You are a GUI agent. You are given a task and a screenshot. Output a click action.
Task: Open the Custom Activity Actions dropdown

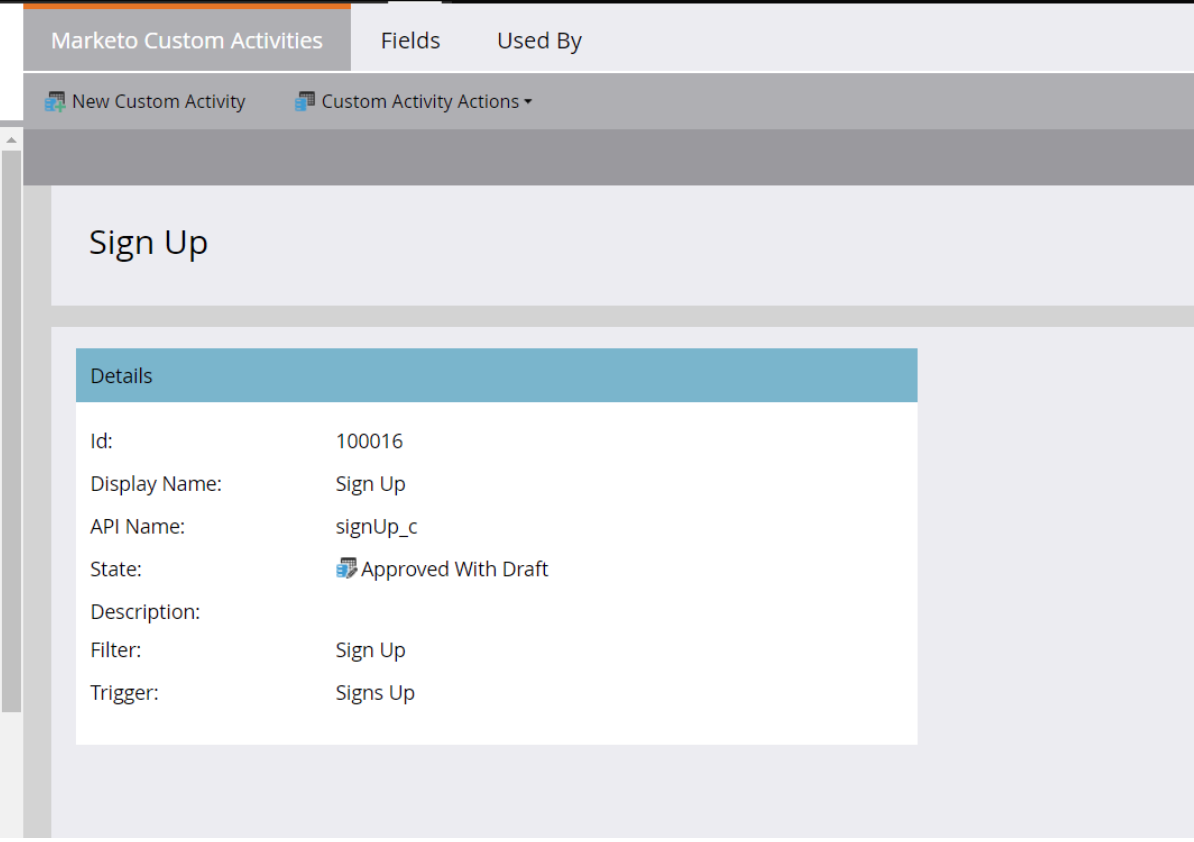pyautogui.click(x=420, y=100)
